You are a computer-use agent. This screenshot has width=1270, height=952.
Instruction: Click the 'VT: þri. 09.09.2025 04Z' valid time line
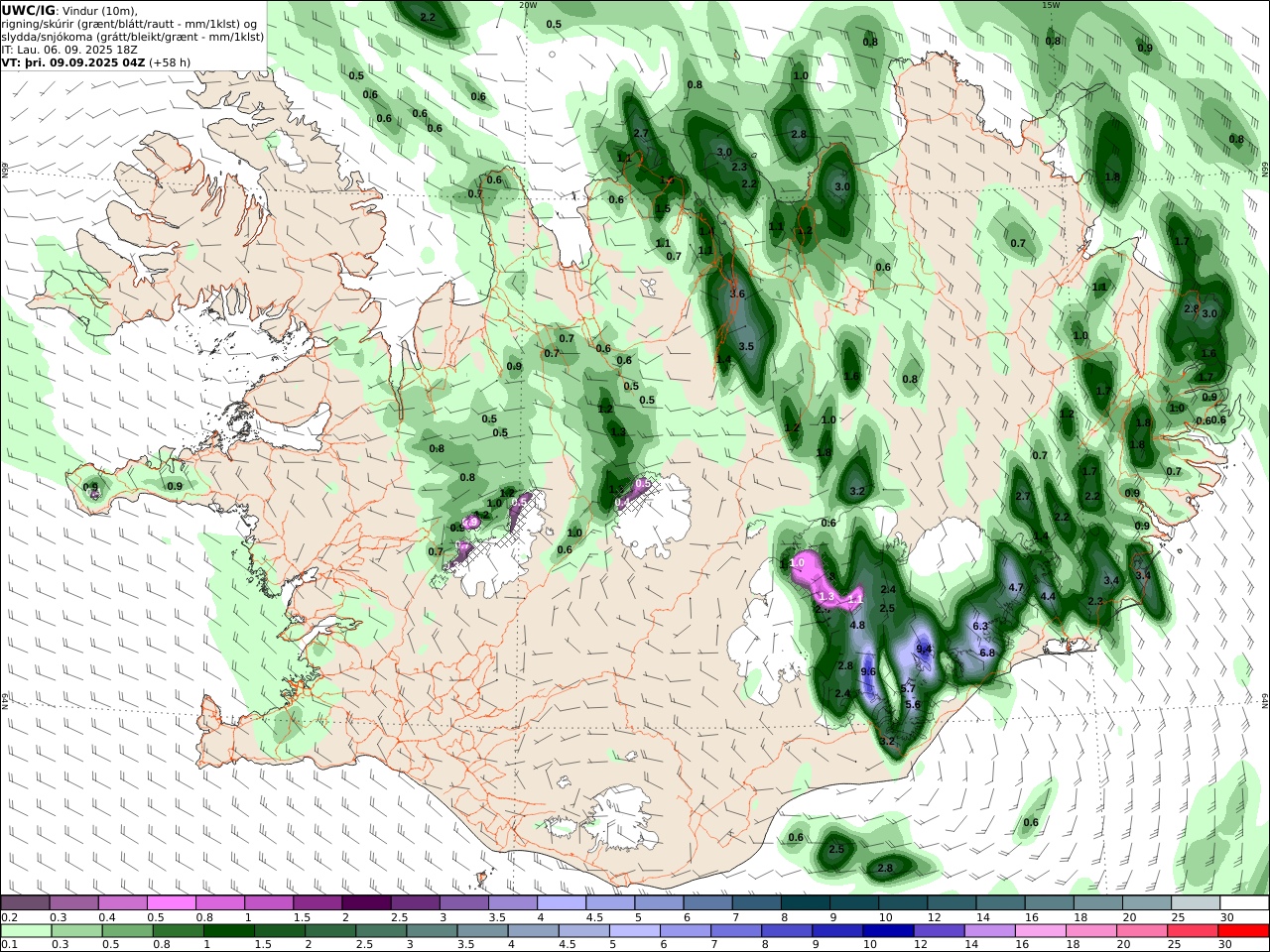pos(74,61)
